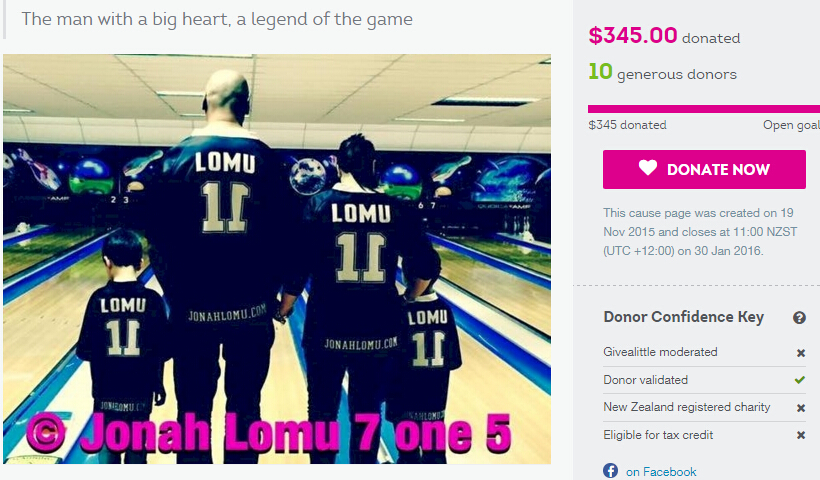Open the Jonah Lomu bowling alley photo
820x480 pixels.
pos(277,259)
